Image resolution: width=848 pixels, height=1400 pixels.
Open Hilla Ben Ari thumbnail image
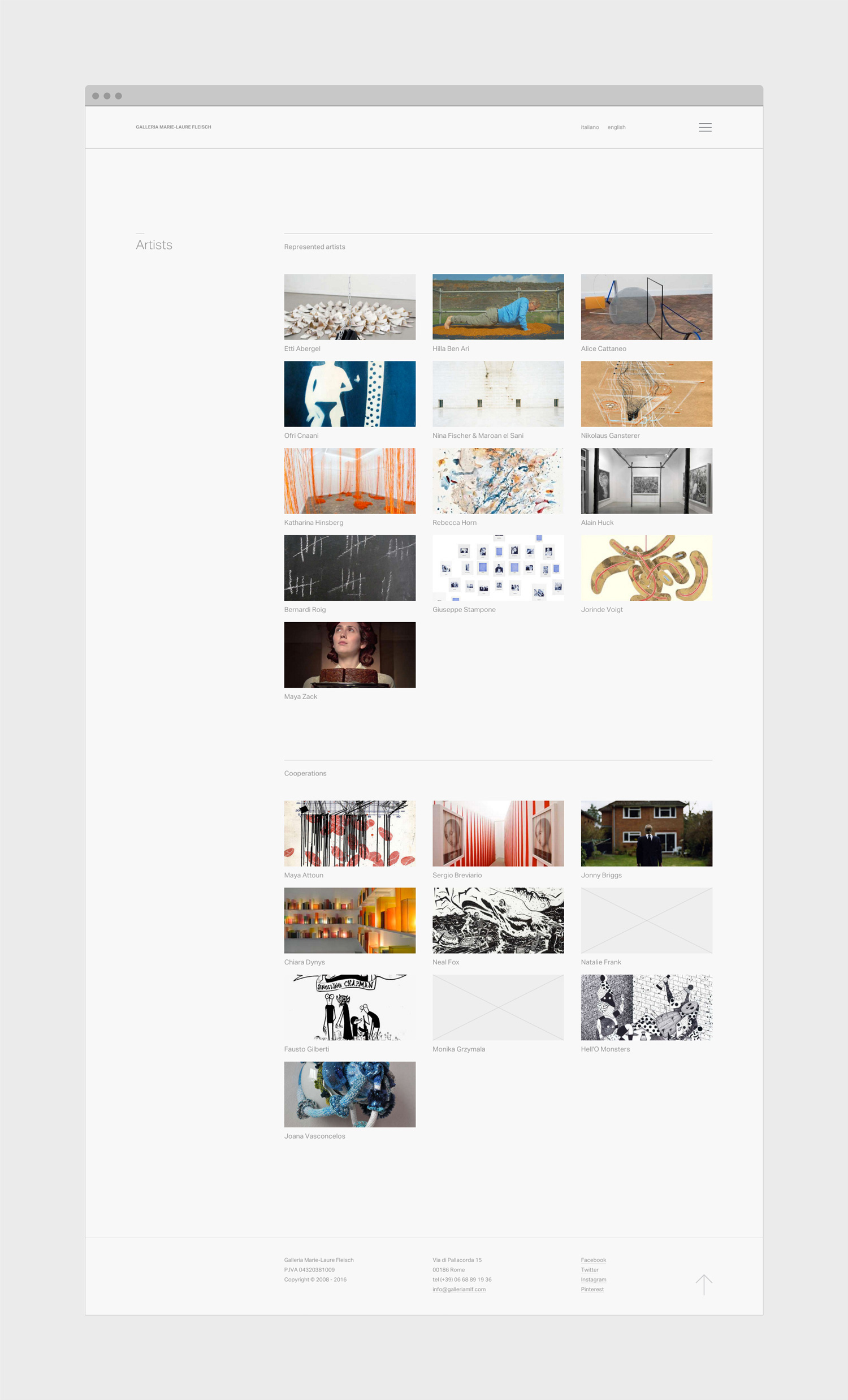coord(498,307)
